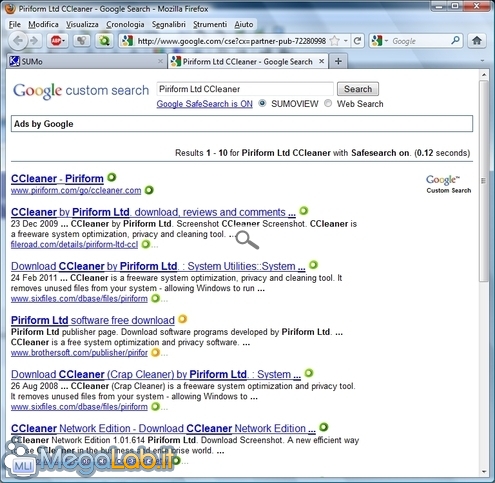Open Piriform Ltd software free download link

[93, 320]
